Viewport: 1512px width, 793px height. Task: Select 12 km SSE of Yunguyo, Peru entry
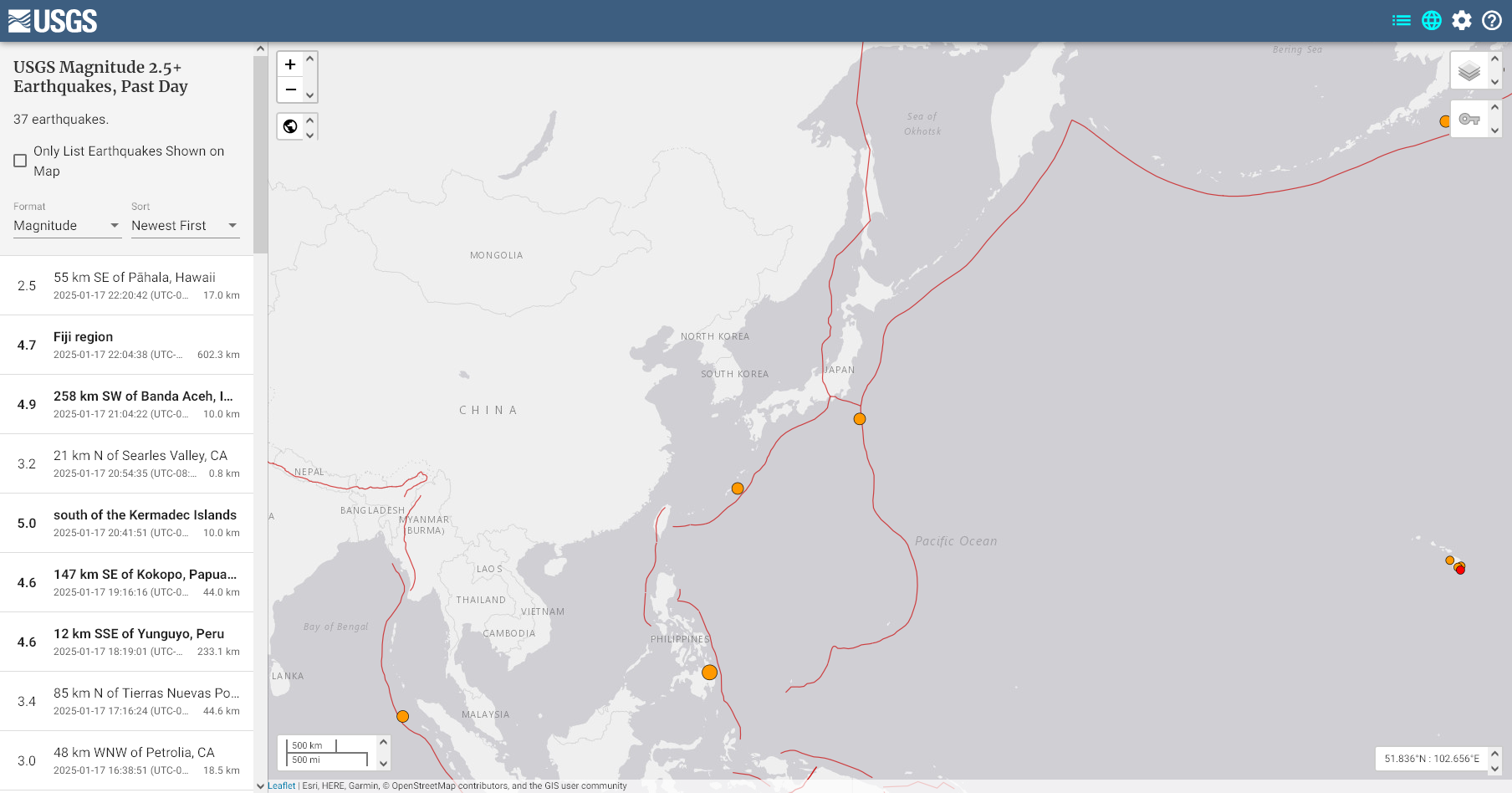point(127,642)
